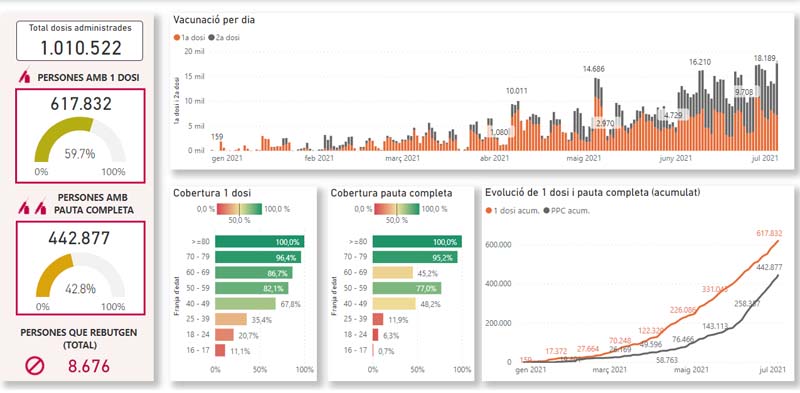Click the double syringe icon by Pauta completa
This screenshot has width=800, height=393.
coord(32,208)
